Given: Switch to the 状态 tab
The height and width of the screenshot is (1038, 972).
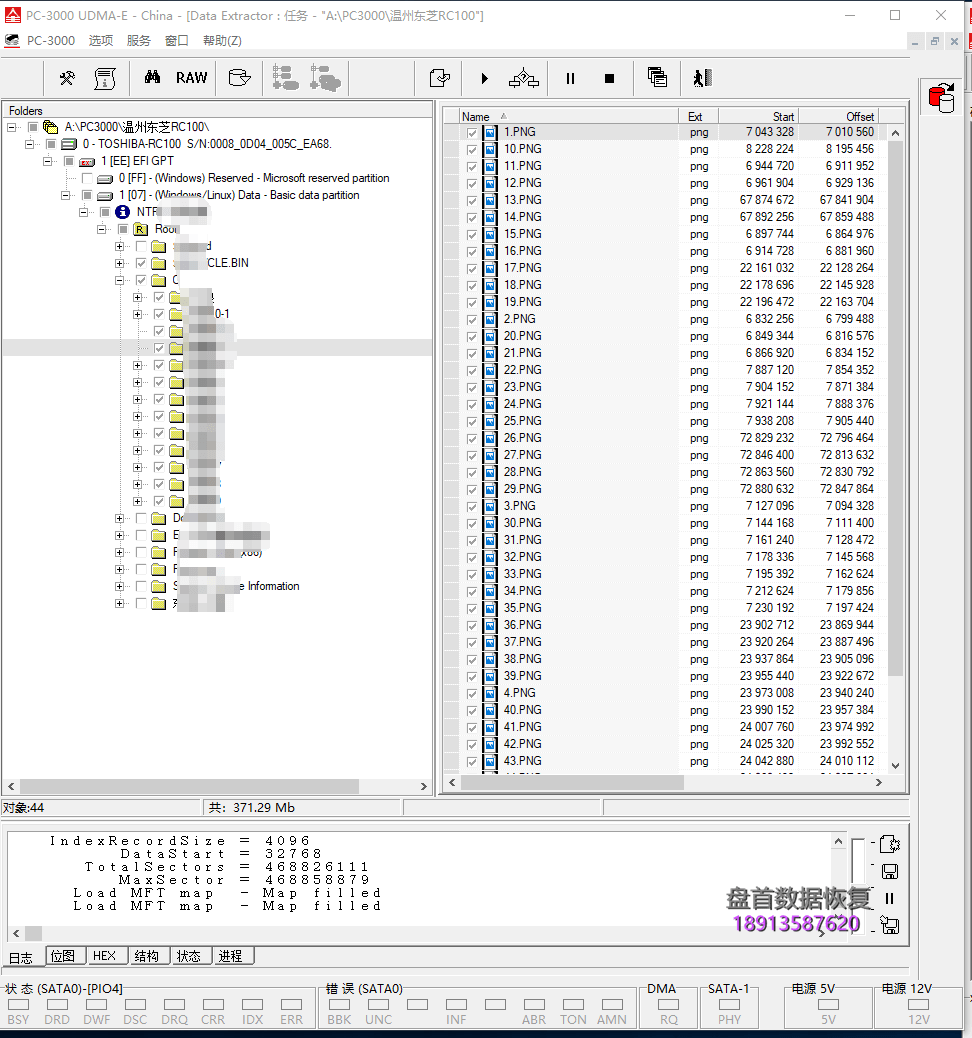Looking at the screenshot, I should tap(189, 955).
